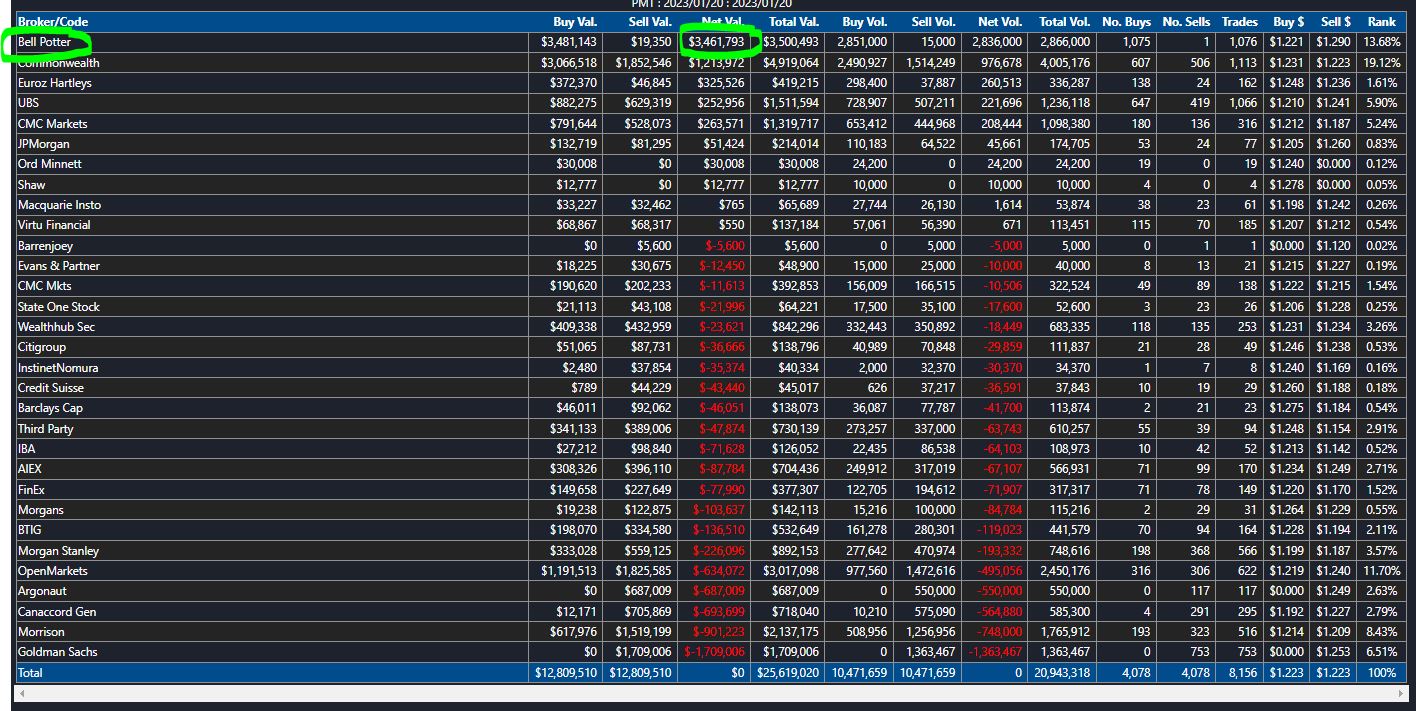This screenshot has width=1416, height=711.
Task: Click UBS trades count 1,066
Action: coord(1243,103)
